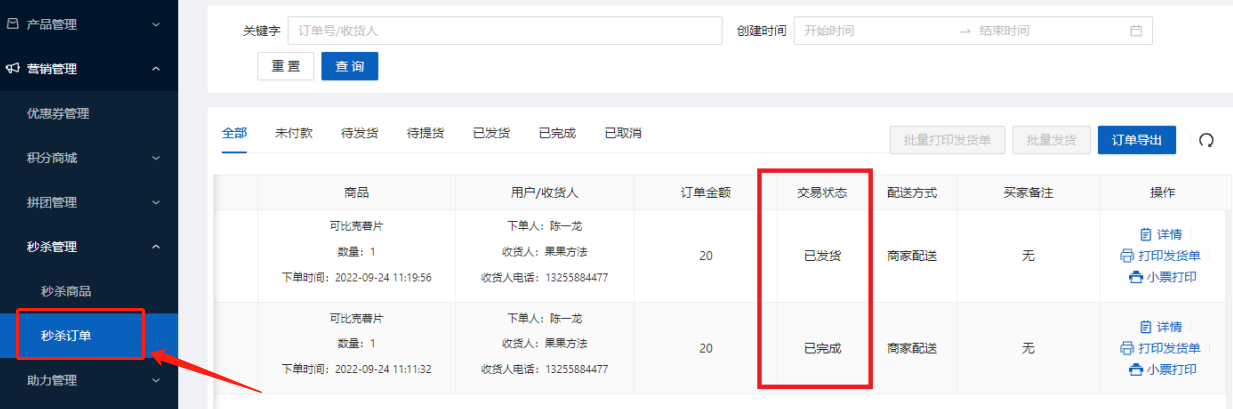
Task: Click the 关键字 order number input field
Action: pos(504,31)
